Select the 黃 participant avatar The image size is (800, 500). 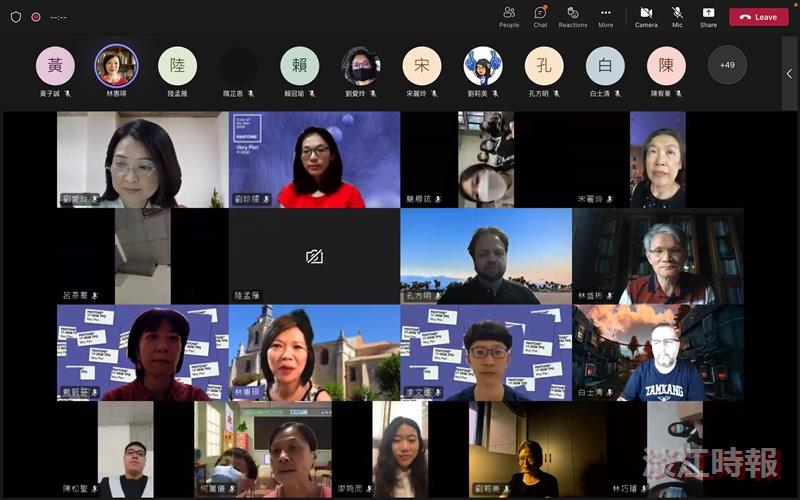coord(55,65)
